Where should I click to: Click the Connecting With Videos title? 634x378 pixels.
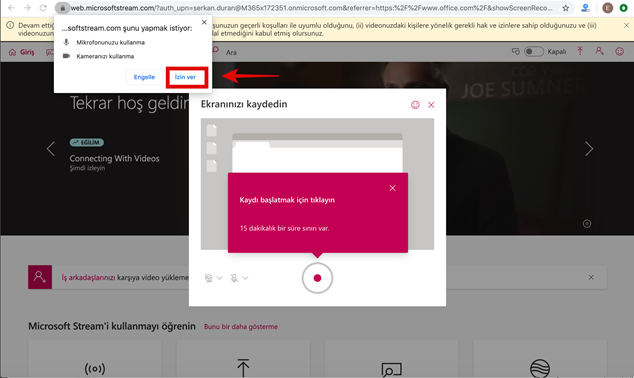click(x=114, y=158)
